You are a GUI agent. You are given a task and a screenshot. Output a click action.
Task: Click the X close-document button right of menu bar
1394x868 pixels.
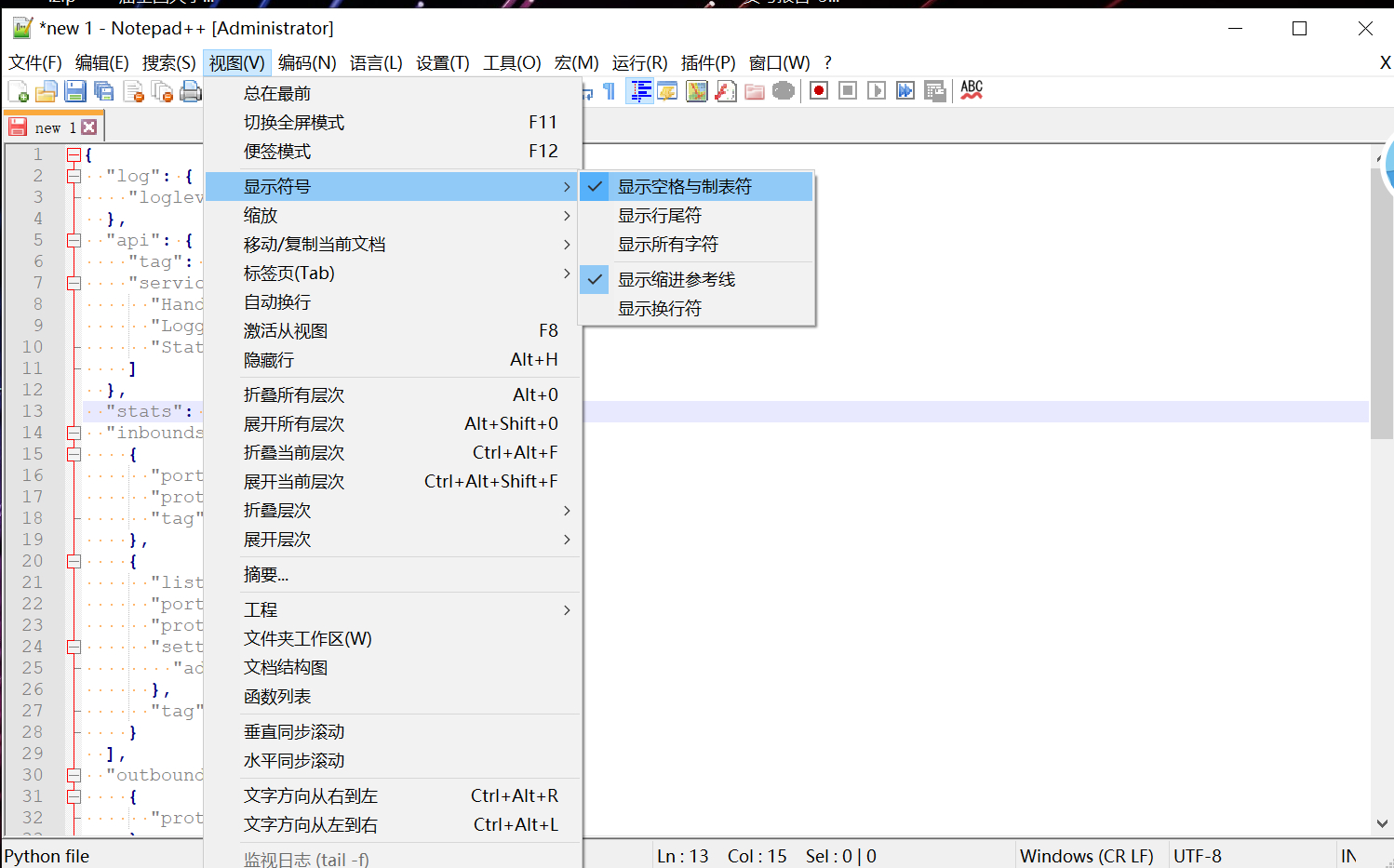coord(1385,62)
